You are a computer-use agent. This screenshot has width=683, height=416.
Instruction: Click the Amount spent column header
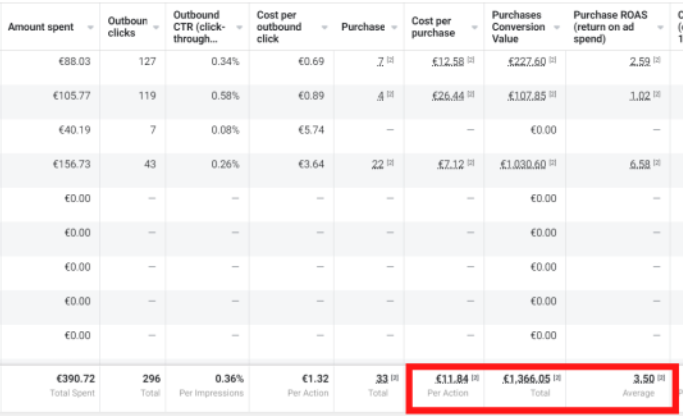(41, 27)
